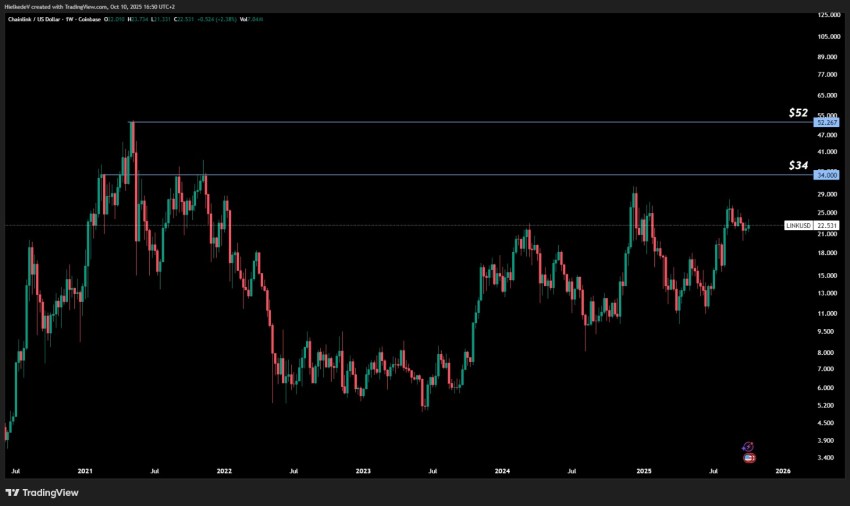850x506 pixels.
Task: Click the 2021 label on time axis
Action: tap(85, 469)
